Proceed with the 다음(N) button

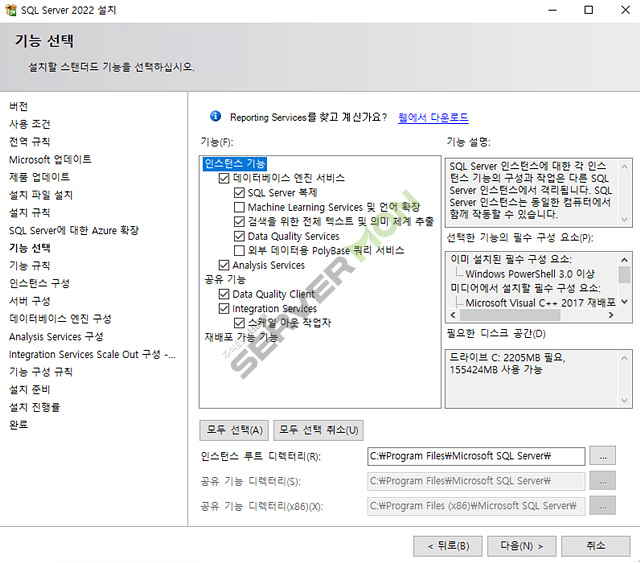coord(522,546)
